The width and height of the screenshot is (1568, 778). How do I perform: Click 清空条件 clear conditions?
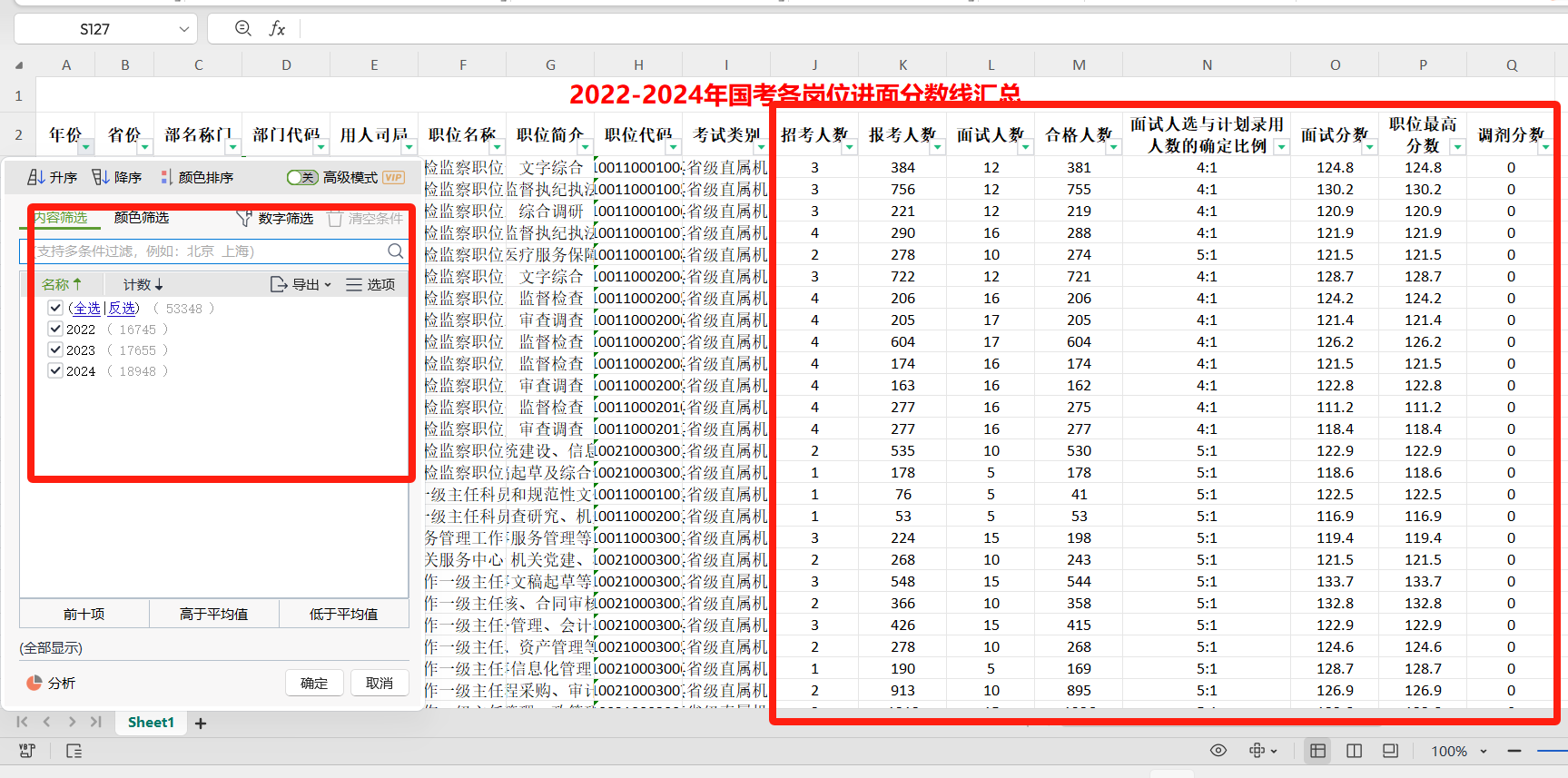click(365, 219)
